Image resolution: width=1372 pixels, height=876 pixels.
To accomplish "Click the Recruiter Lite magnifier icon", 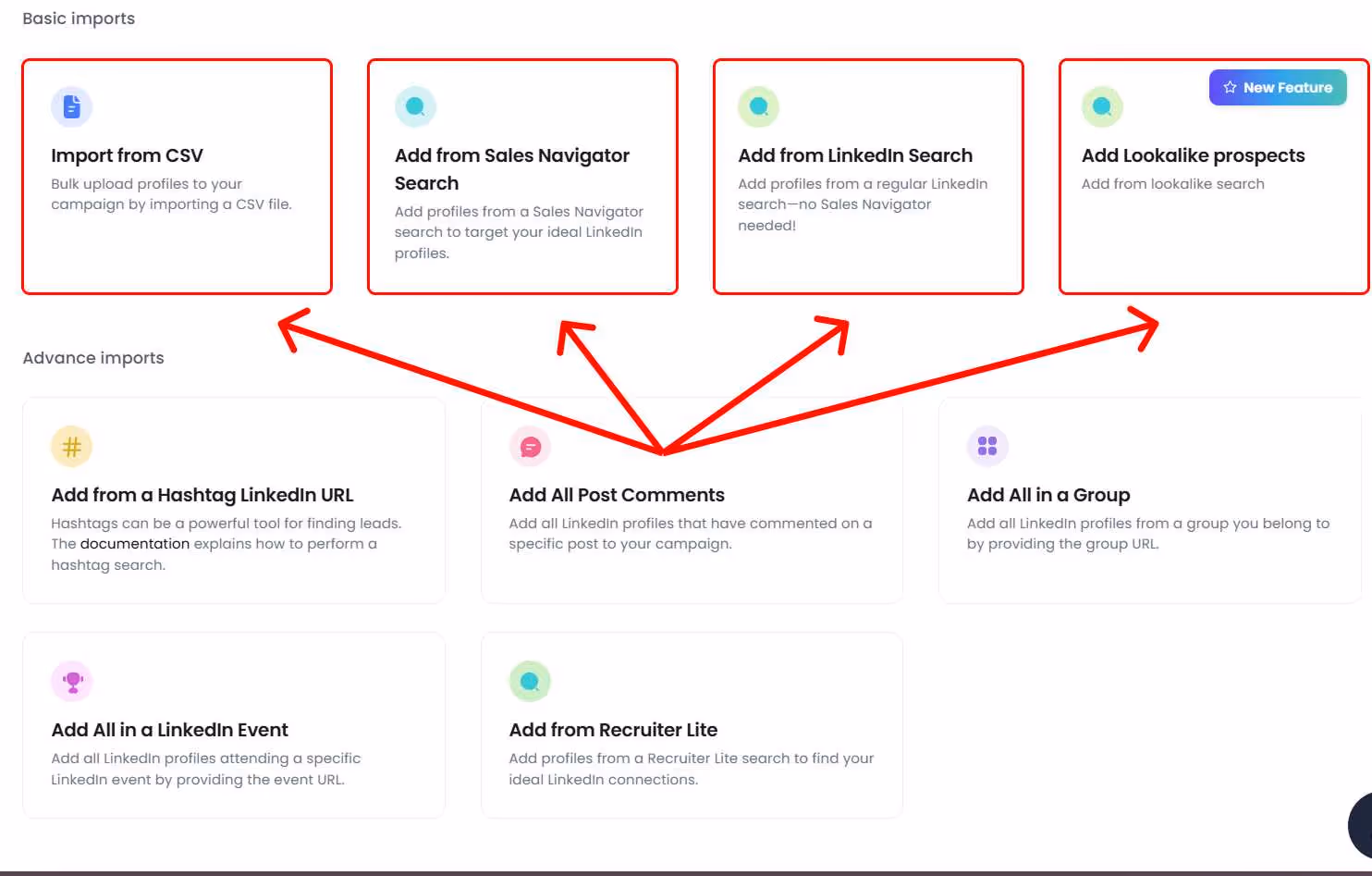I will [x=530, y=681].
